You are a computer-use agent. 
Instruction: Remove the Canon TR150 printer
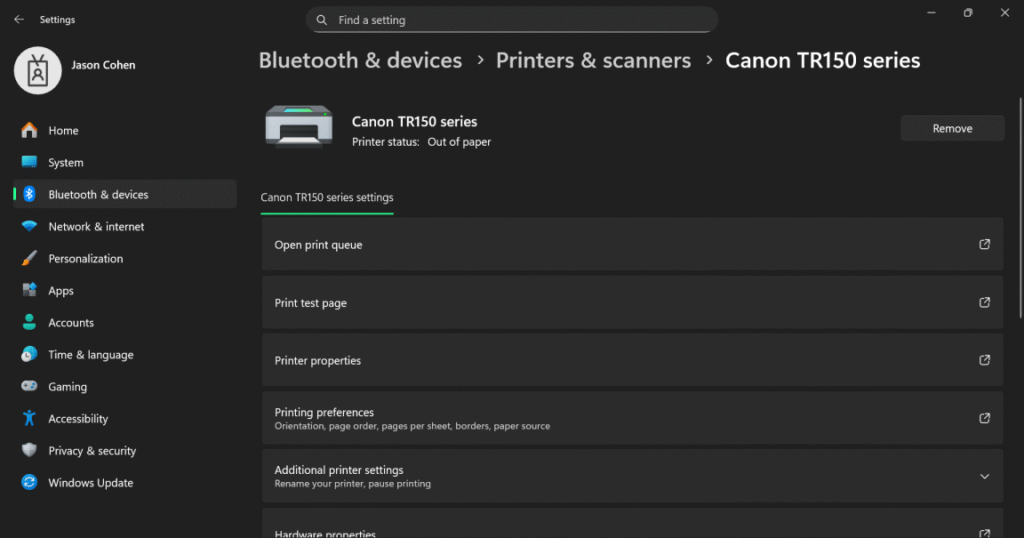tap(952, 128)
